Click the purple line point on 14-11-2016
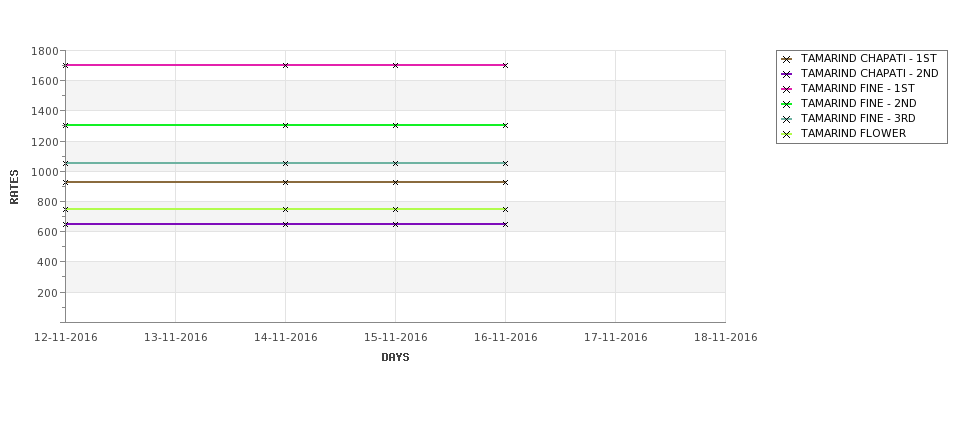Screen dimensions: 975x429 click(x=285, y=224)
